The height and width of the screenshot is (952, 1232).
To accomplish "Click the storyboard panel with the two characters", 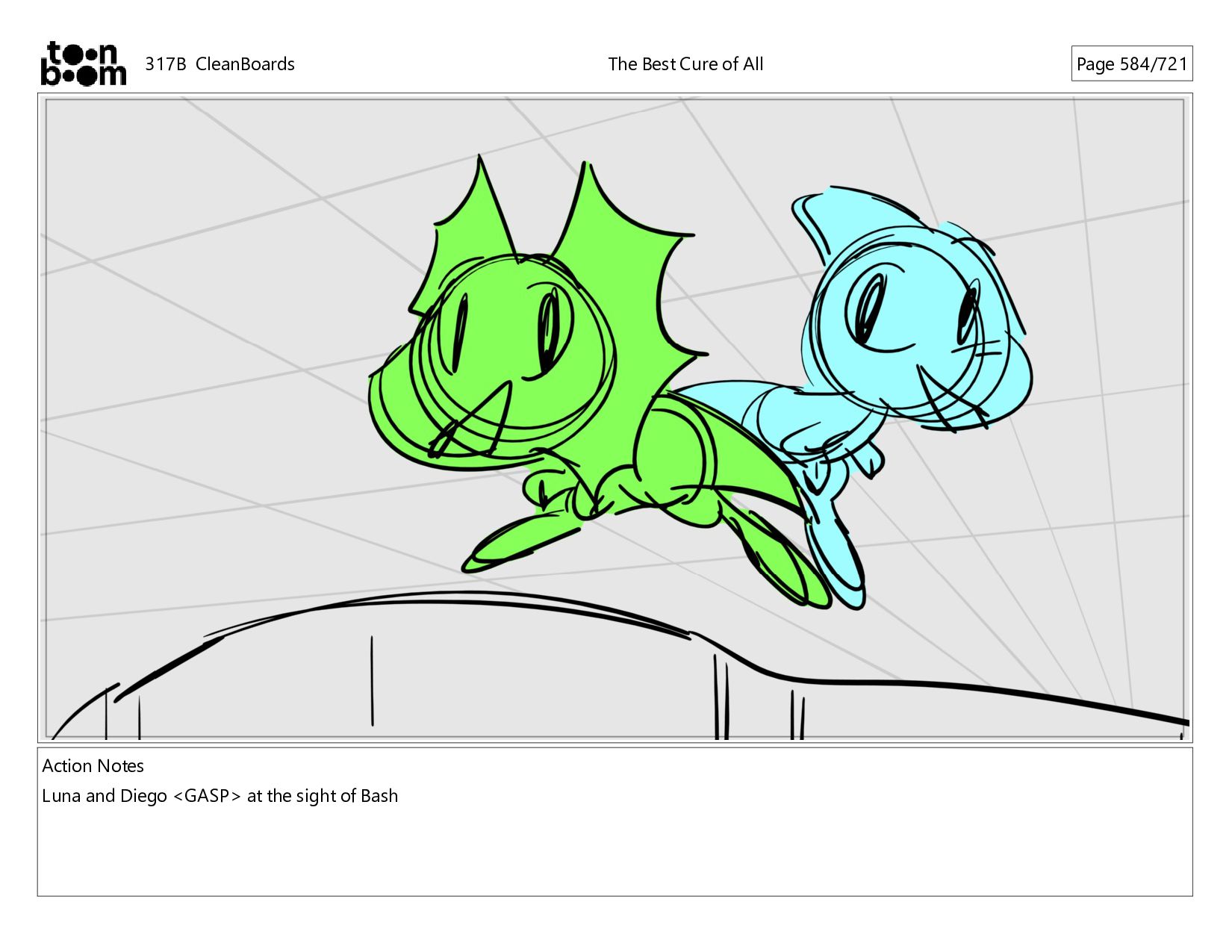I will (615, 418).
